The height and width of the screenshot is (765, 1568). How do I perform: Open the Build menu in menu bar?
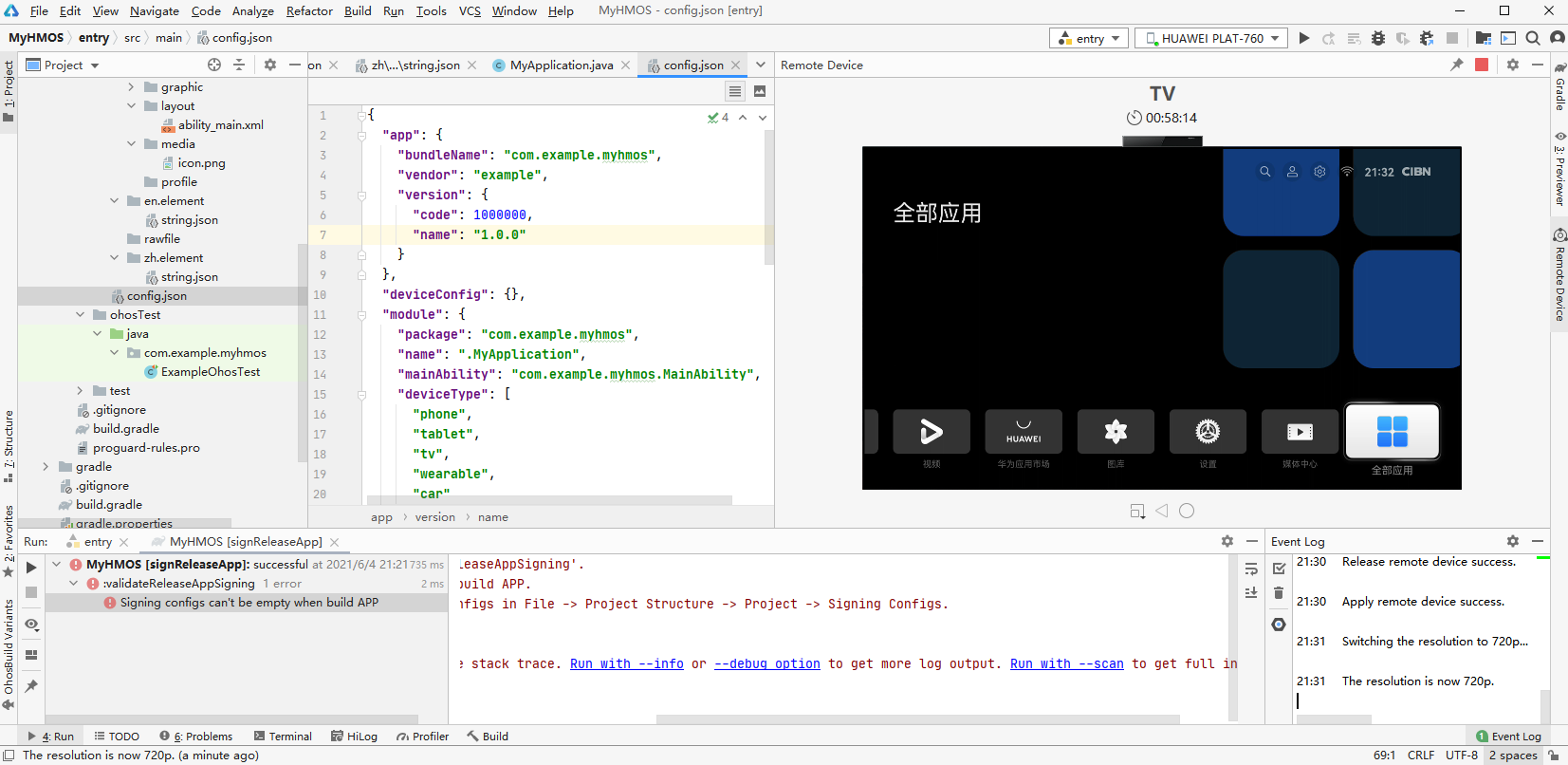coord(358,10)
